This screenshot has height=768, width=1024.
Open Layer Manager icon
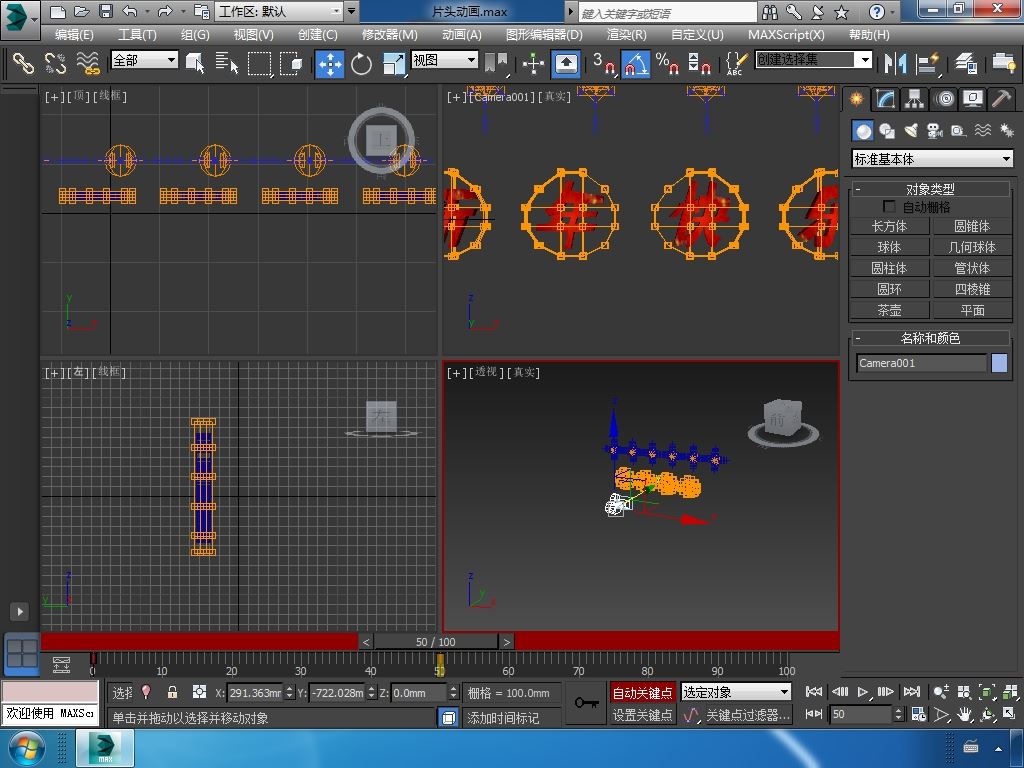965,63
